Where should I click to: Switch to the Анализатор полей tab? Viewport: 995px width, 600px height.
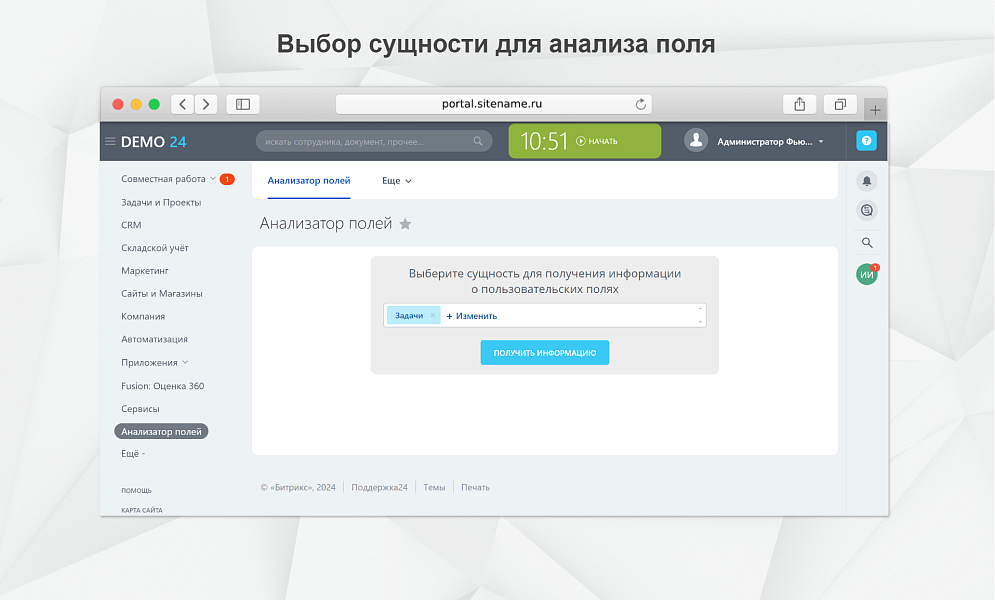pos(309,181)
